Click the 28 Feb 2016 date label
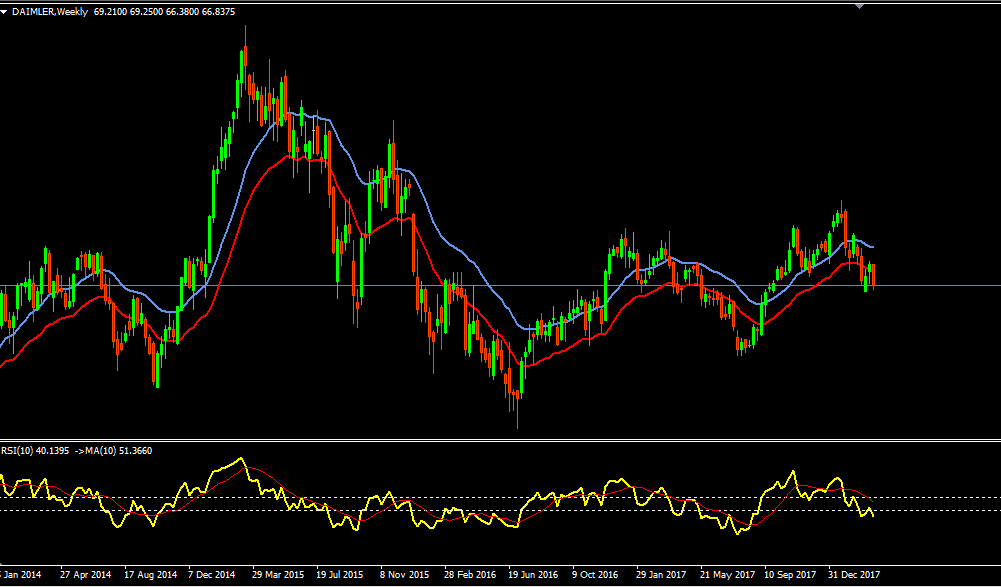This screenshot has width=1001, height=587. coord(470,575)
